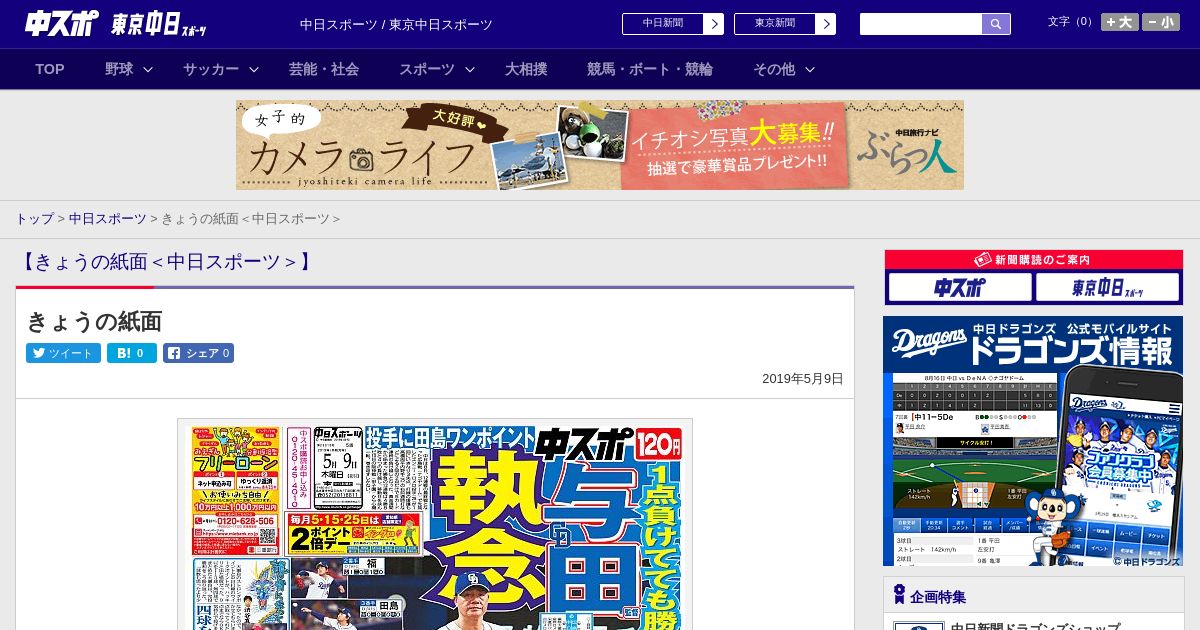The width and height of the screenshot is (1200, 630).
Task: Decrease text size with −小 button
Action: pyautogui.click(x=1161, y=22)
